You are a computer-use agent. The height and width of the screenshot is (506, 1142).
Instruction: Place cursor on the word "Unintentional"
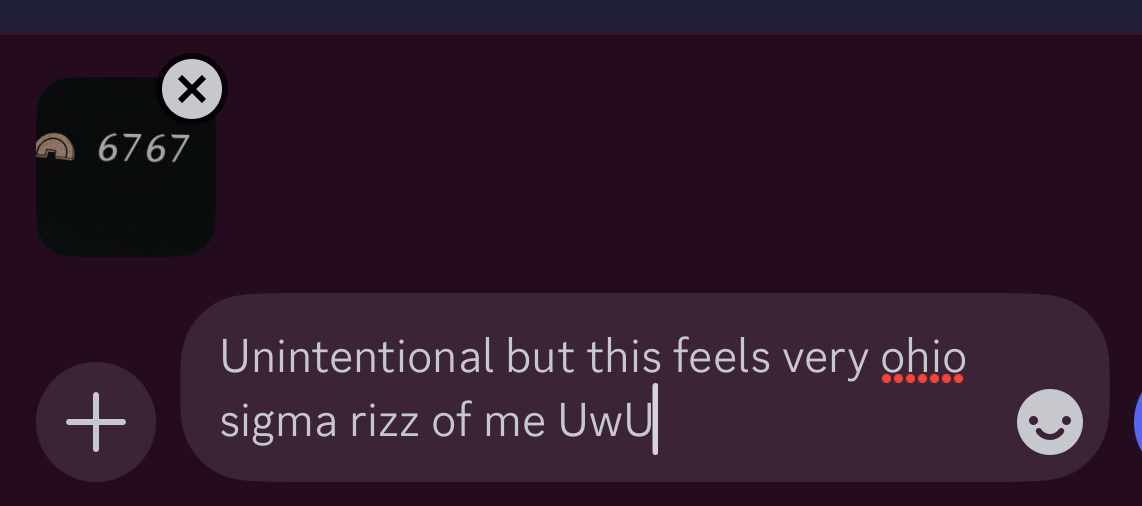coord(356,357)
